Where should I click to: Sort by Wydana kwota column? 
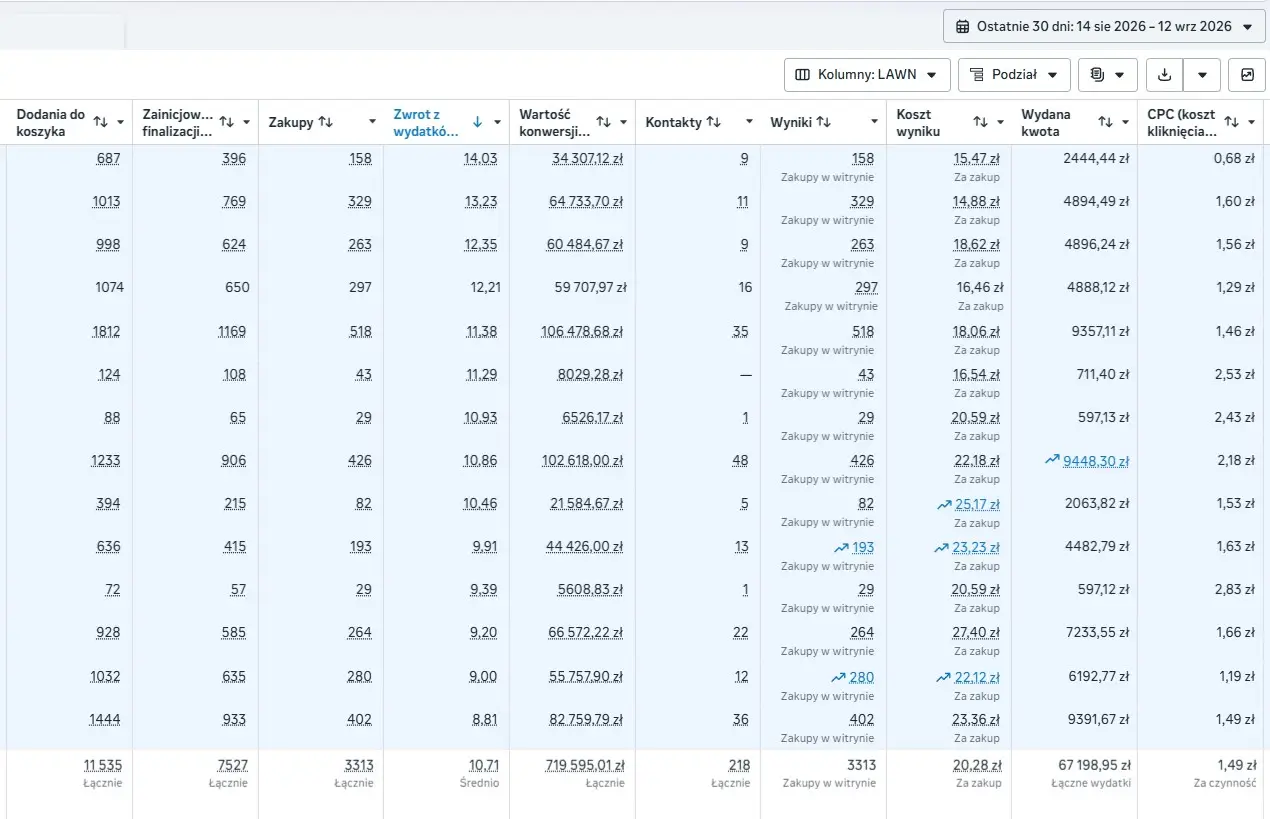(x=1105, y=122)
